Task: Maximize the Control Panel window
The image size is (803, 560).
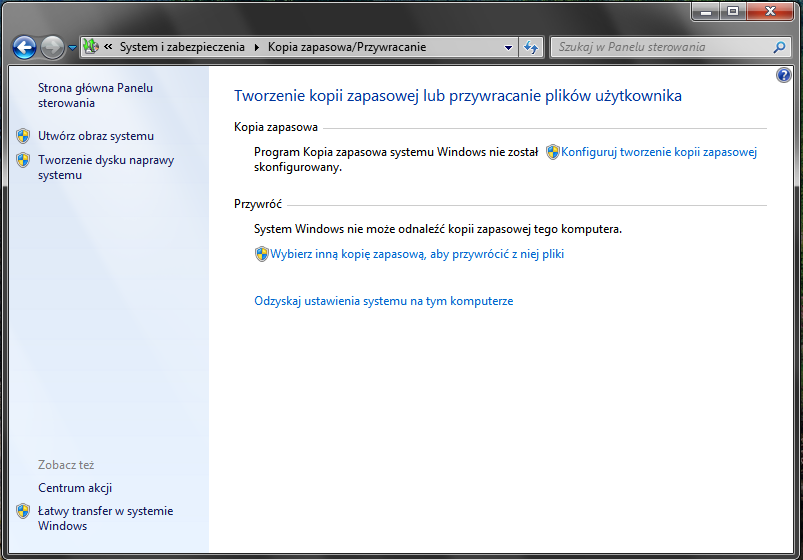Action: (733, 11)
